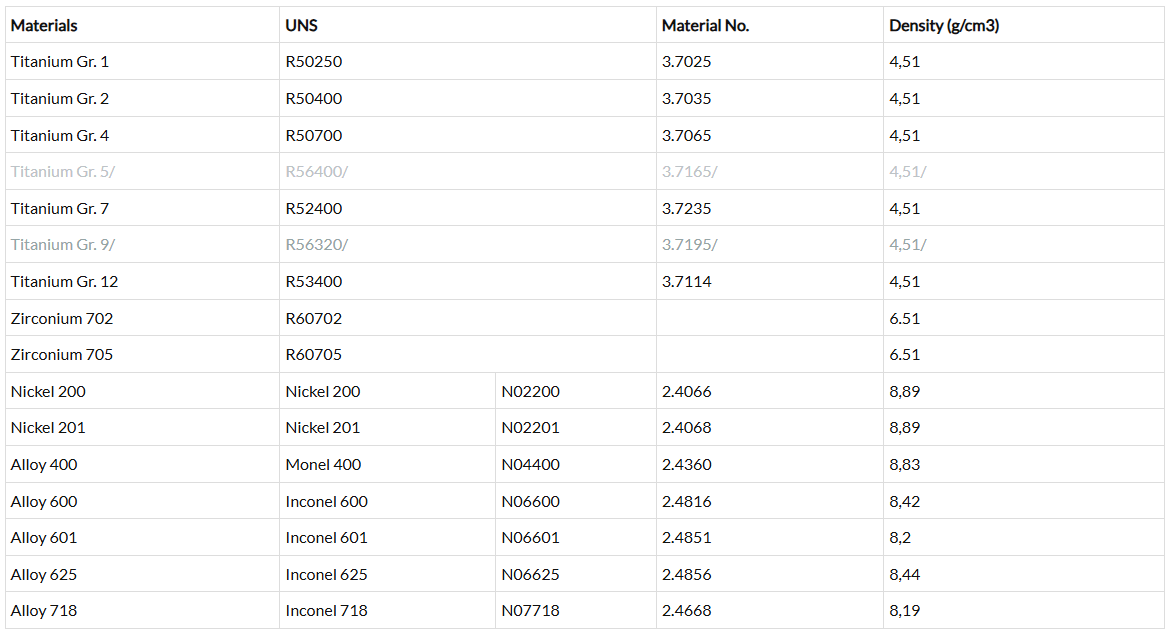The height and width of the screenshot is (637, 1170).
Task: Click the Monel 400 cell
Action: pos(323,465)
